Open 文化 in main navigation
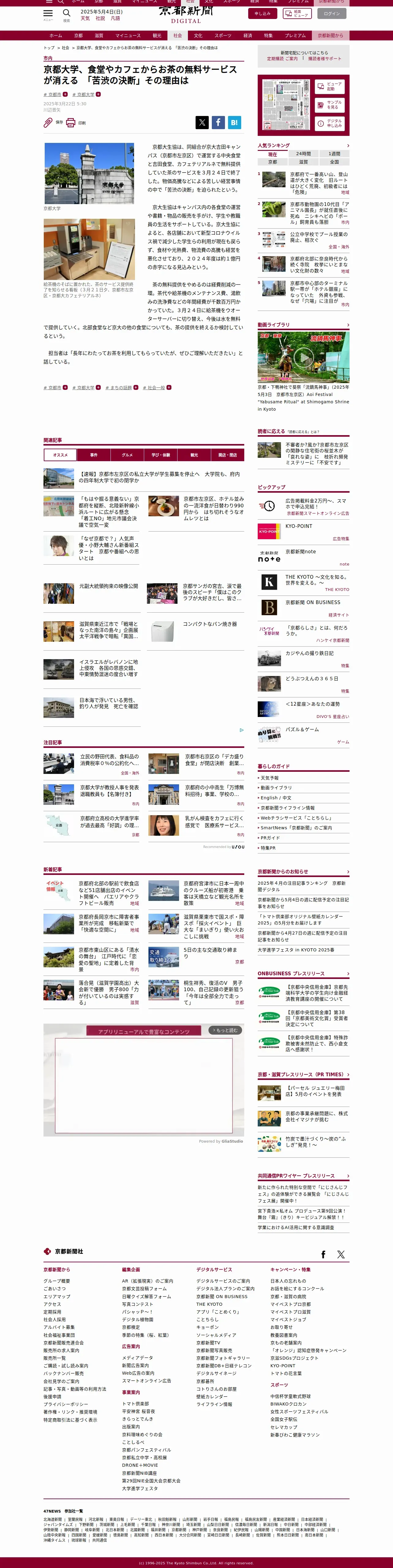This screenshot has width=393, height=1568. (x=198, y=35)
